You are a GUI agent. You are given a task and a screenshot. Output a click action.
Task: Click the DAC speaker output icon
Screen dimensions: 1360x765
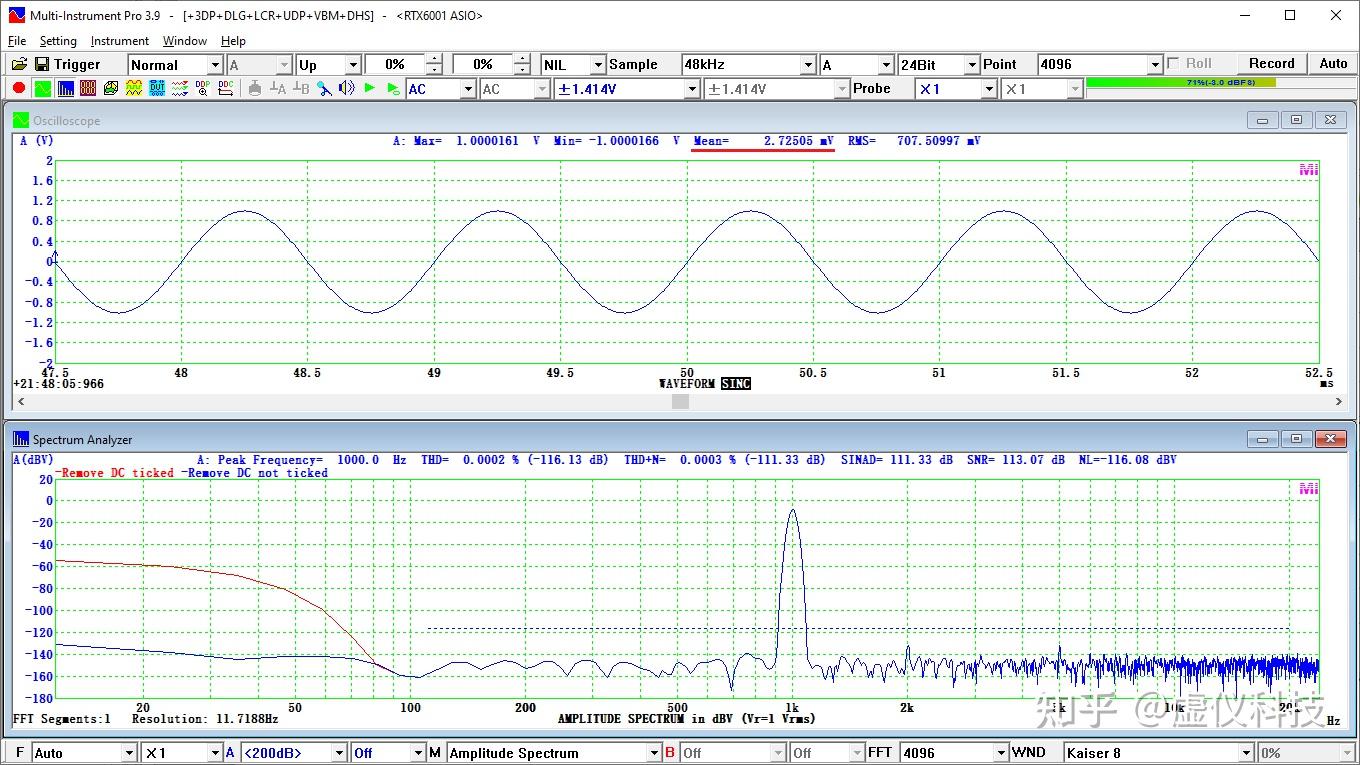click(347, 88)
